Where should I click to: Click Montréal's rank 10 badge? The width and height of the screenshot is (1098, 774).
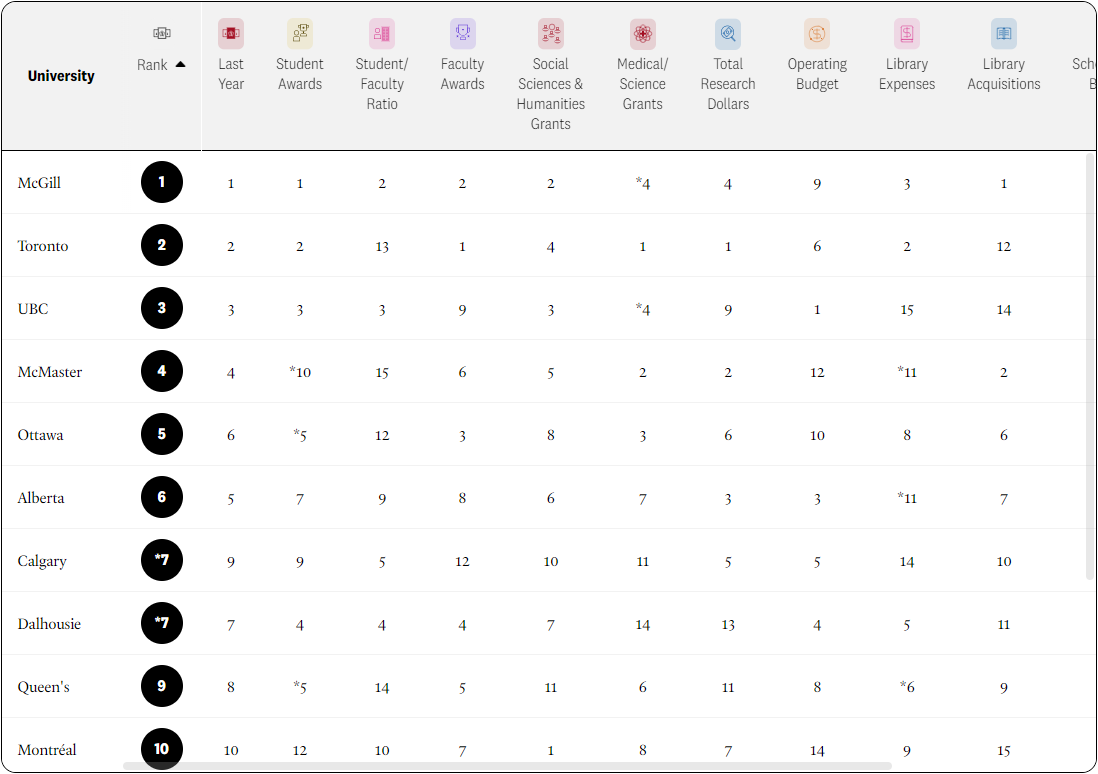coord(162,749)
